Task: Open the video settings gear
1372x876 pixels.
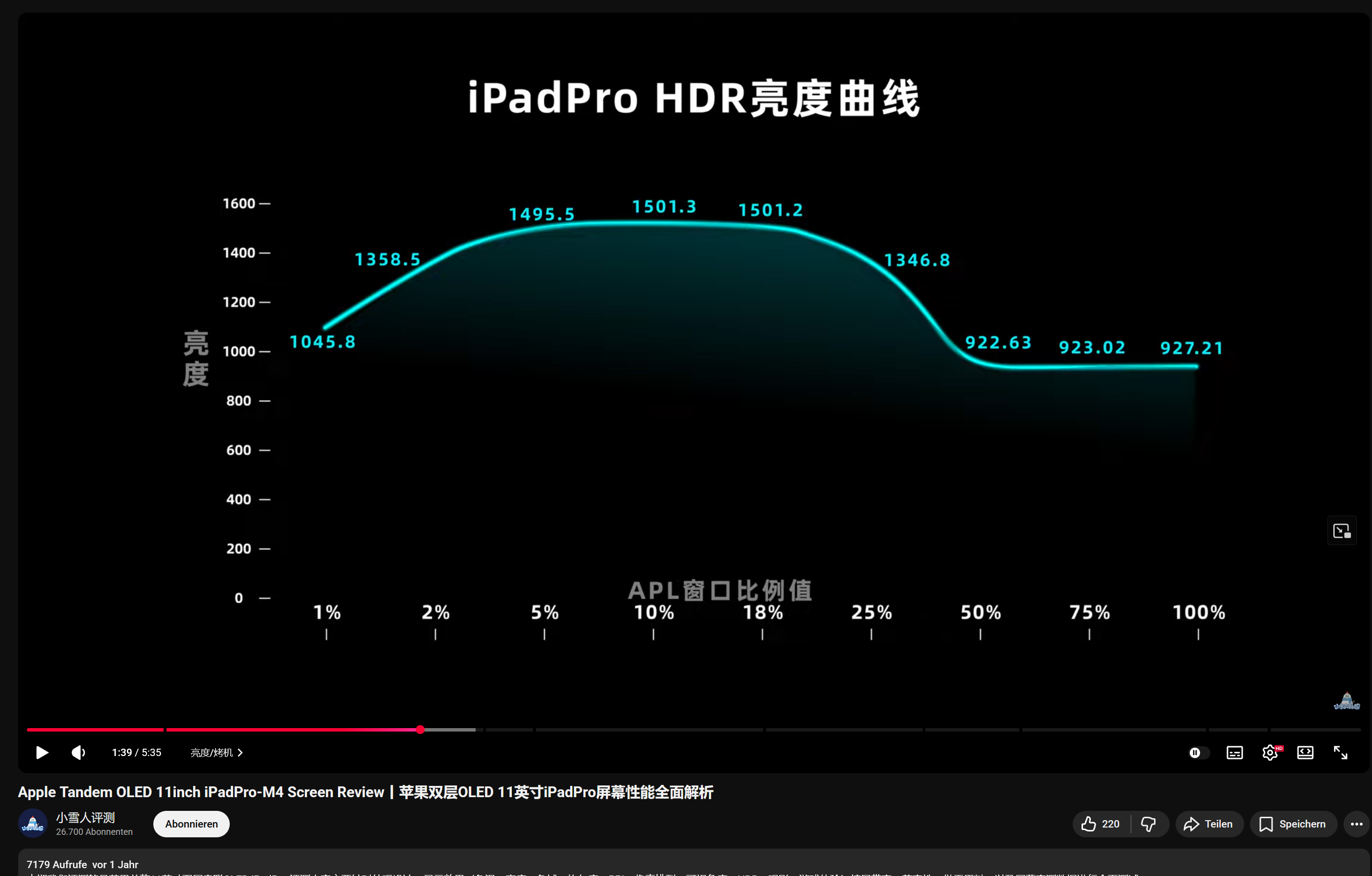Action: point(1270,753)
